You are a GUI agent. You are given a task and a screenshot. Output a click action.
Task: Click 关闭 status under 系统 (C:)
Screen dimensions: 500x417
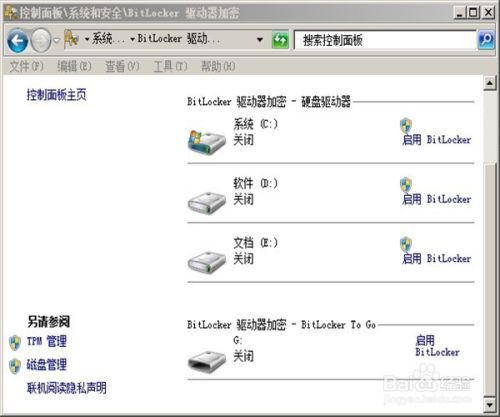[243, 140]
